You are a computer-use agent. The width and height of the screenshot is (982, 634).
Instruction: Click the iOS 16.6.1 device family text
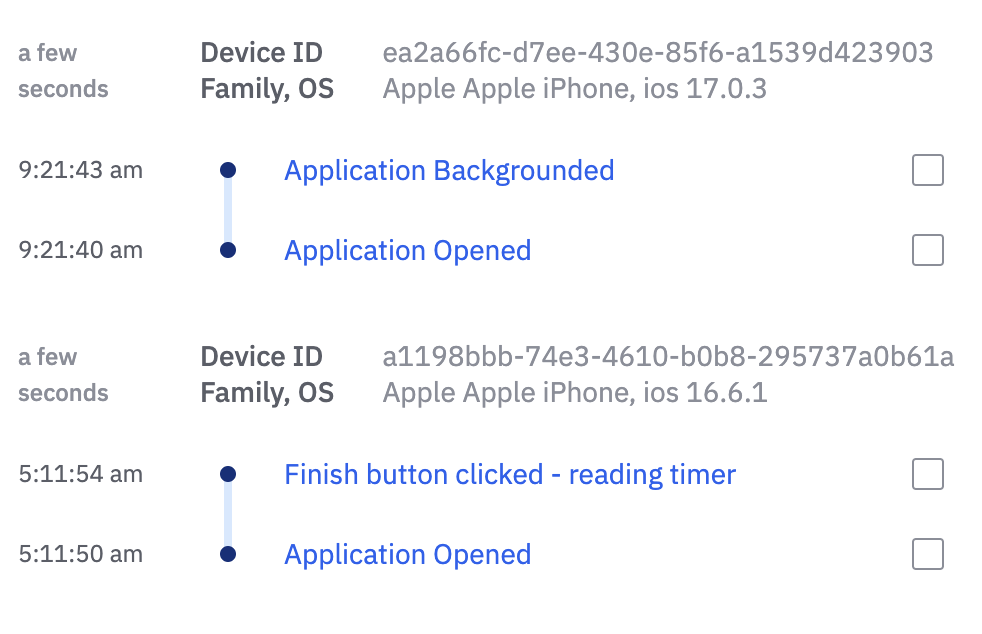click(574, 393)
